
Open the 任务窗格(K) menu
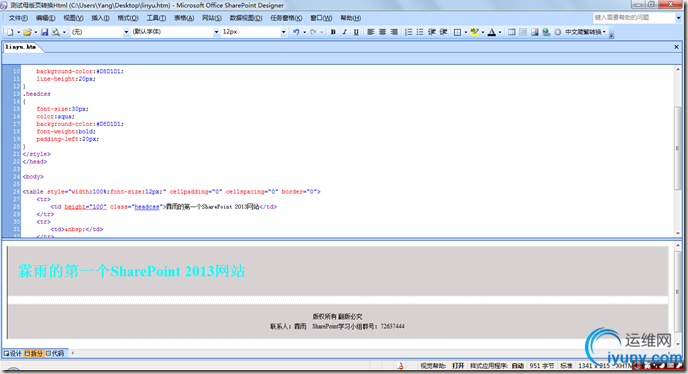[286, 18]
